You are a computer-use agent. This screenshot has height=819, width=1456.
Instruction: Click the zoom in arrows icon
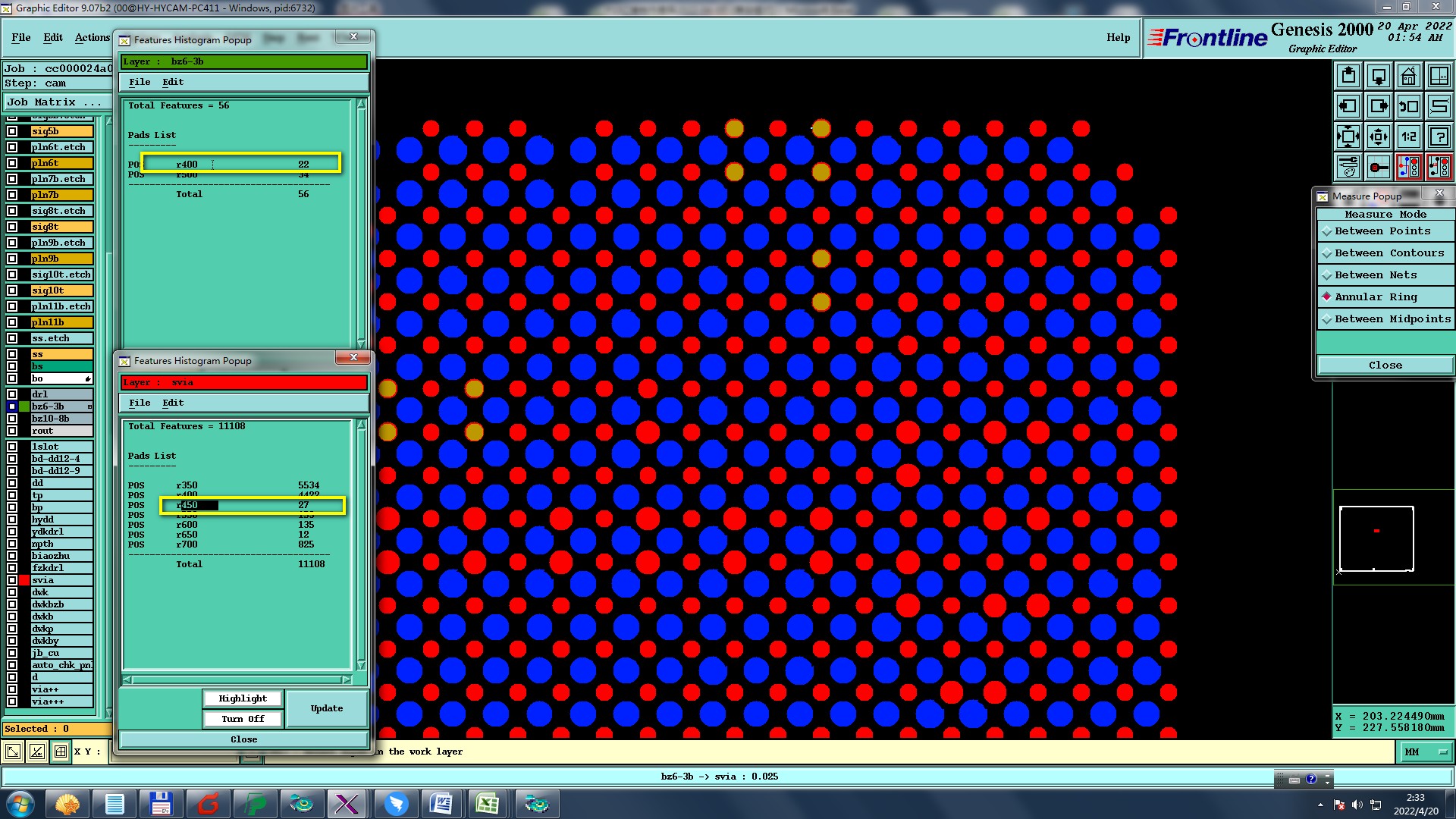click(x=1348, y=136)
